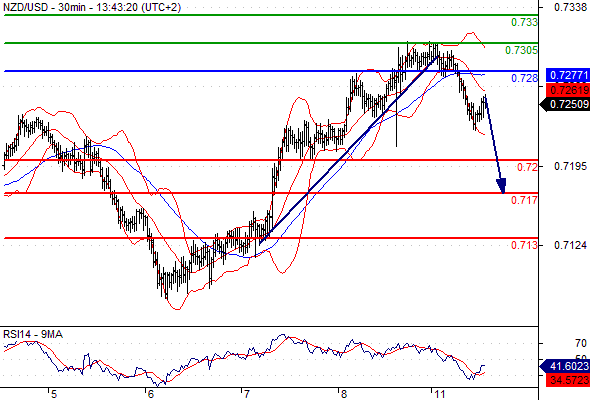Select the 0.728 blue pivot label
This screenshot has width=590, height=400.
[524, 78]
